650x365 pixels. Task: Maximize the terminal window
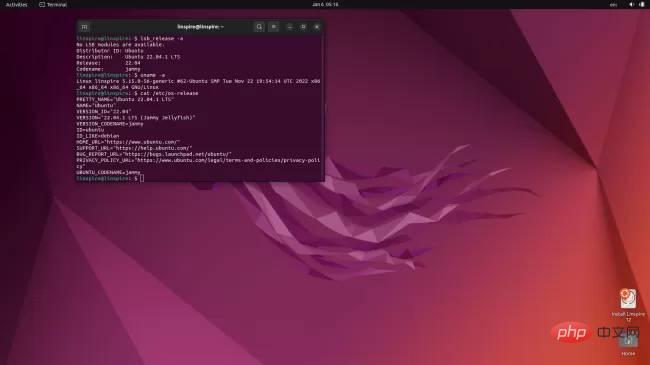[303, 27]
